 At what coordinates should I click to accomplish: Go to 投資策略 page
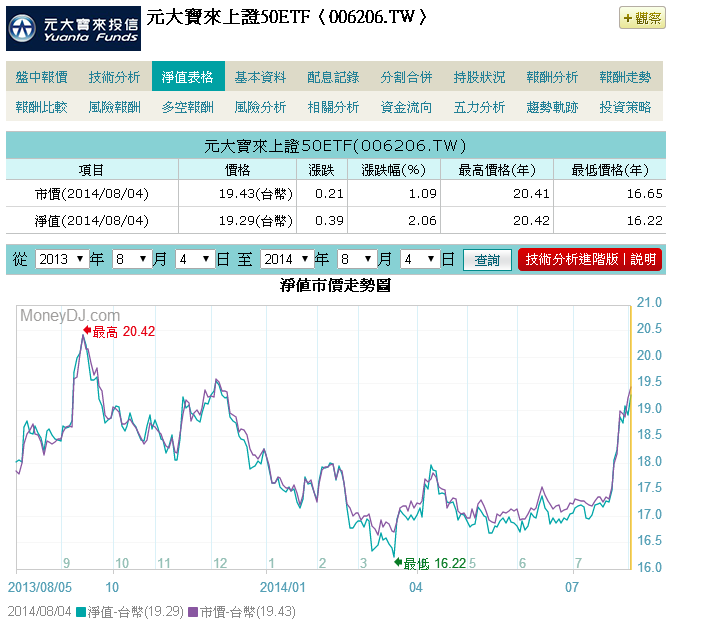pyautogui.click(x=625, y=107)
